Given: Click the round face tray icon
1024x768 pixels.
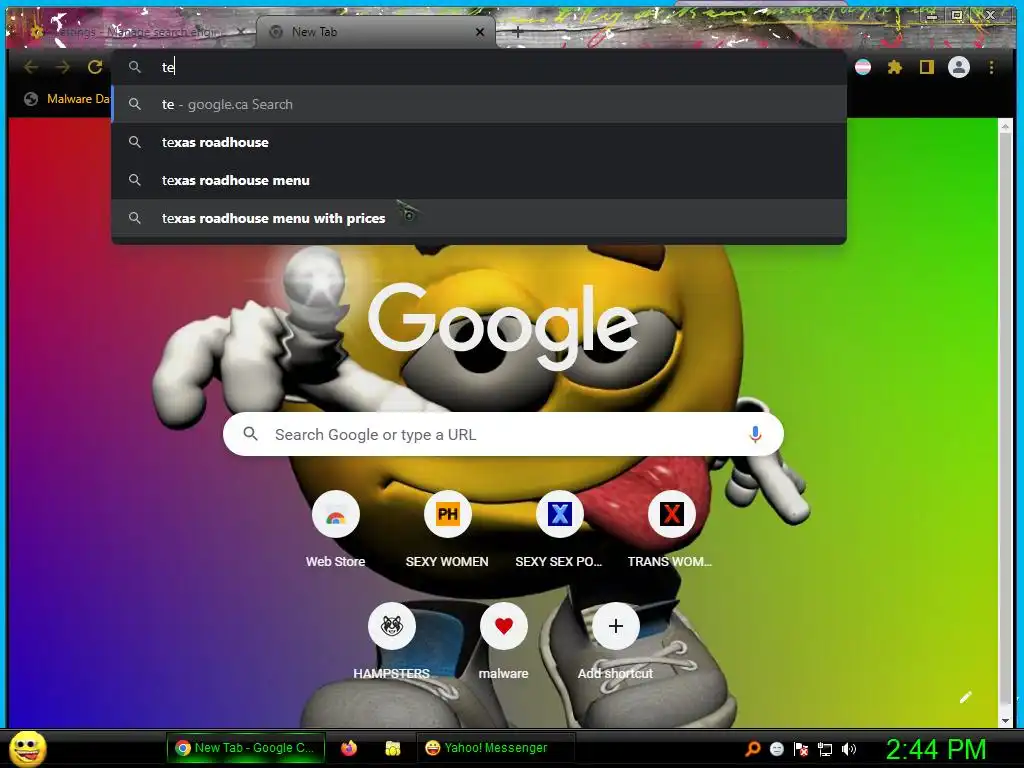Looking at the screenshot, I should click(776, 748).
